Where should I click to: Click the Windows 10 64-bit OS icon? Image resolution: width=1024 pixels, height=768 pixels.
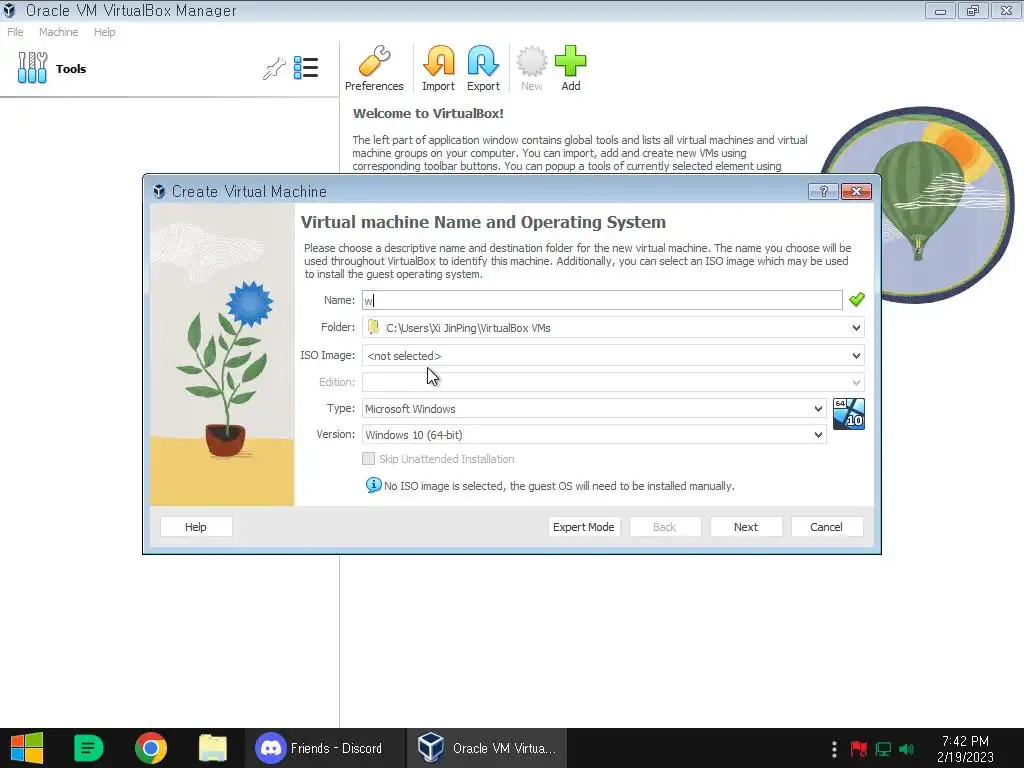point(848,414)
